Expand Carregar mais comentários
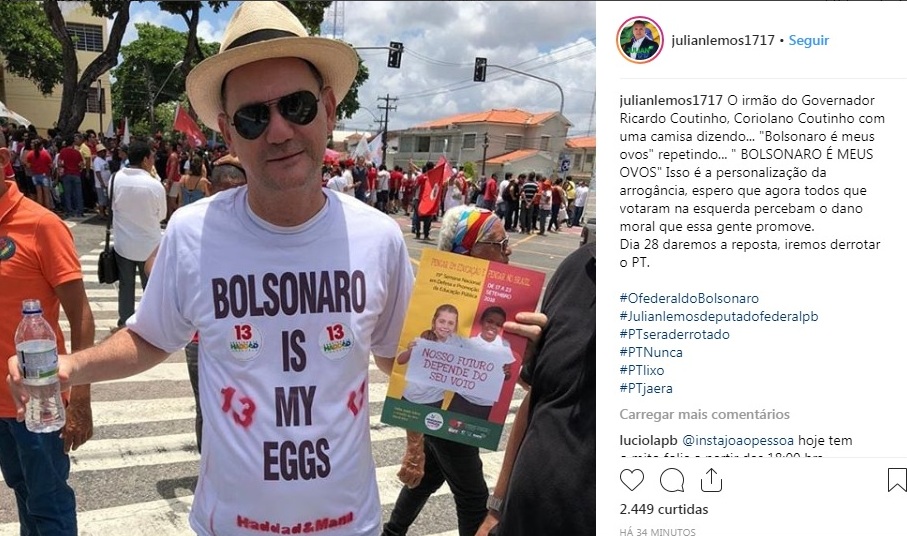The height and width of the screenshot is (536, 907). pyautogui.click(x=705, y=415)
